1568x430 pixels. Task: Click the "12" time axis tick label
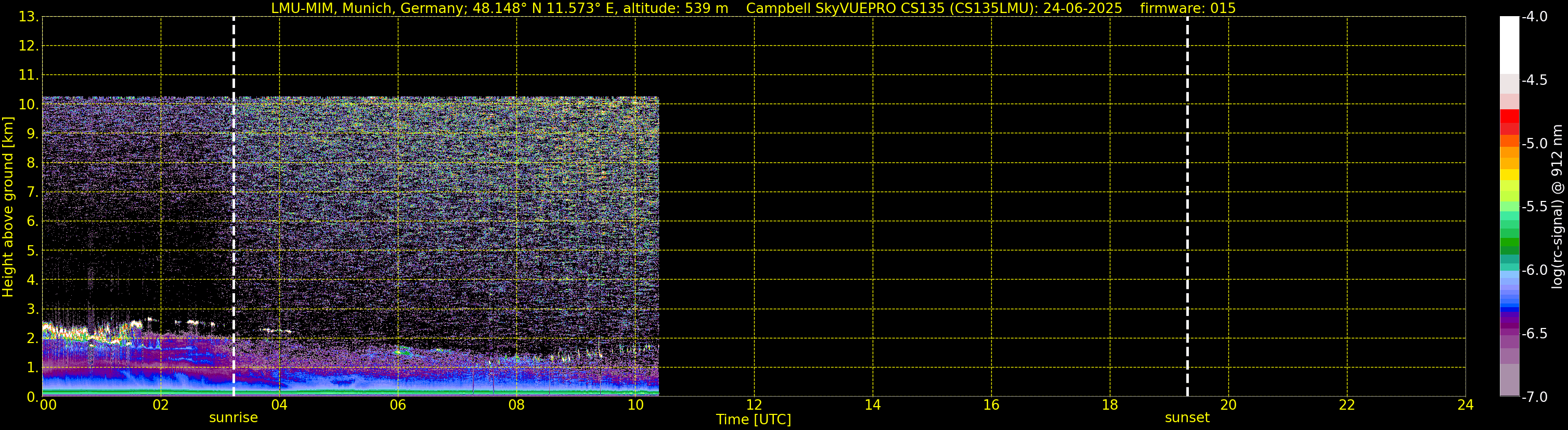pos(754,405)
